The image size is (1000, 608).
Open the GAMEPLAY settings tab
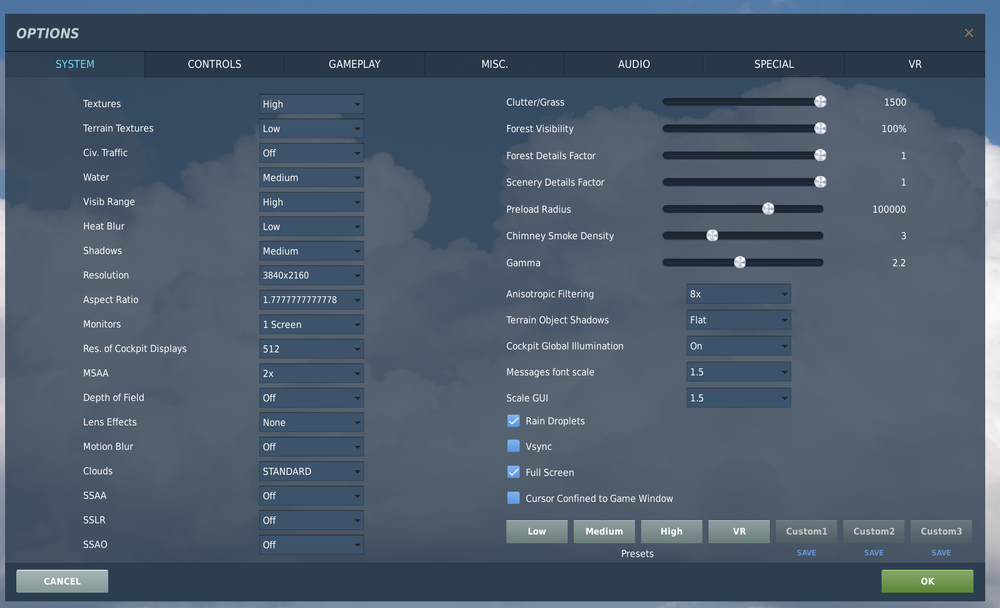point(353,64)
